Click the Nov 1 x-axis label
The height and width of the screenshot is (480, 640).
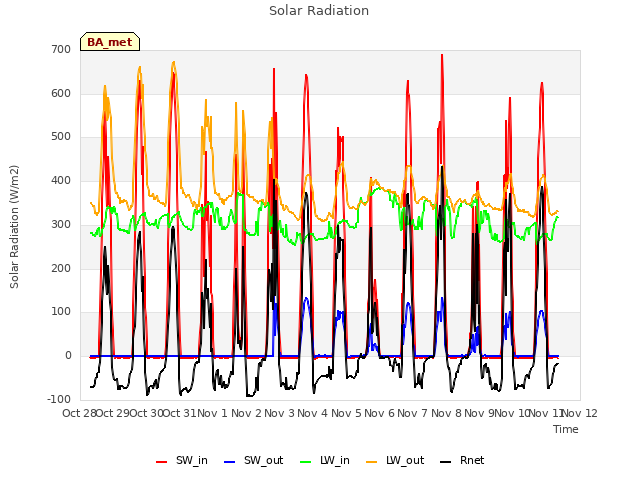(x=212, y=413)
